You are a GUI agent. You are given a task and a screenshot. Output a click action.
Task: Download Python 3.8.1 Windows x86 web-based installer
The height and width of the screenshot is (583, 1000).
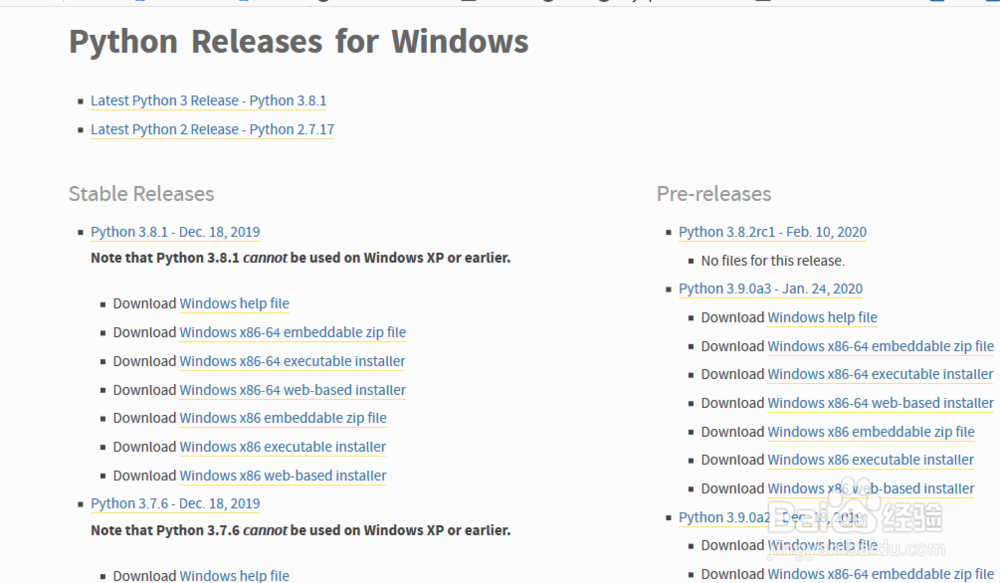pyautogui.click(x=283, y=475)
